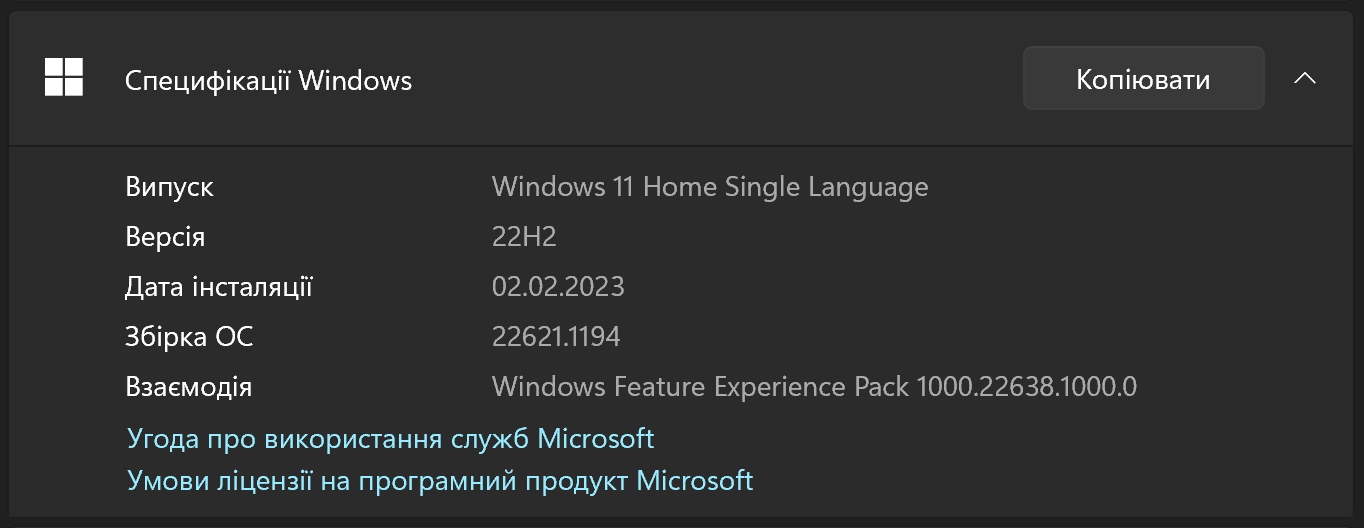Image resolution: width=1364 pixels, height=528 pixels.
Task: Open Угода про використання служб Microsoft link
Action: click(x=390, y=438)
